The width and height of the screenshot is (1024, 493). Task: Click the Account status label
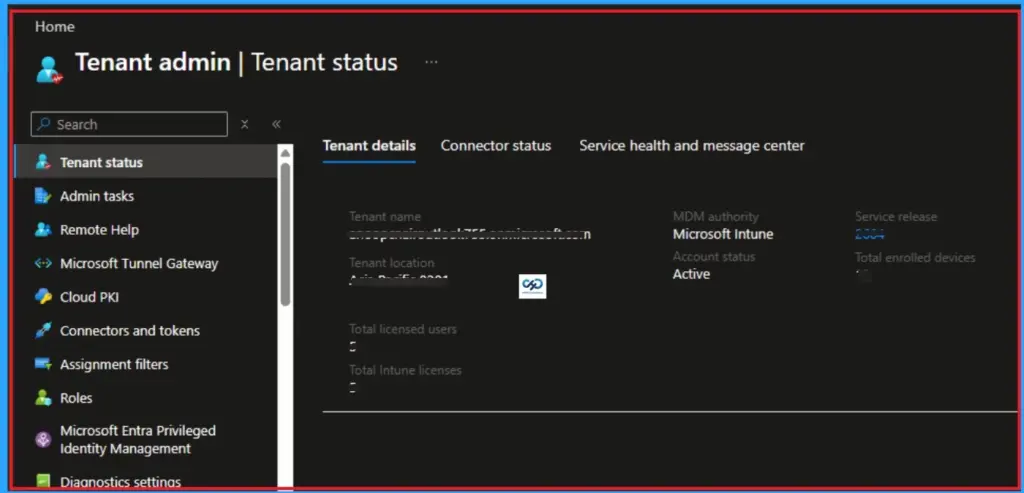point(714,257)
